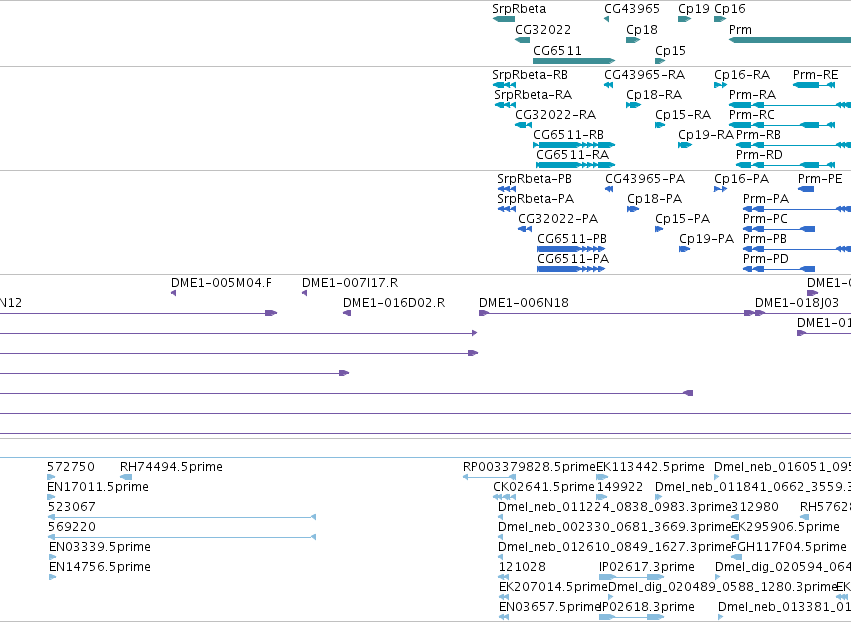Image resolution: width=851 pixels, height=622 pixels.
Task: Select the Cp15 gene
Action: 660,61
